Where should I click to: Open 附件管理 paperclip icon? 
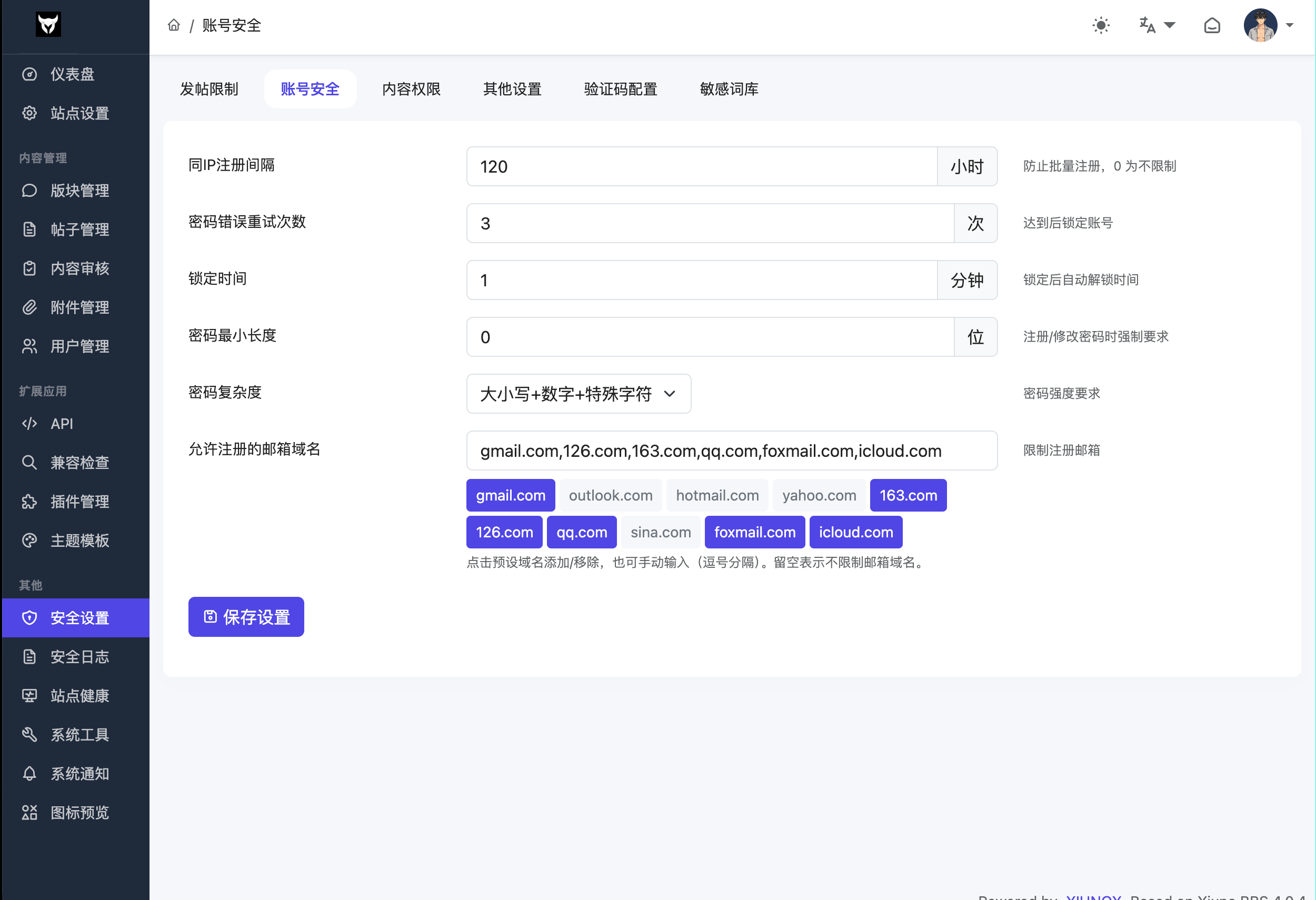click(x=29, y=307)
